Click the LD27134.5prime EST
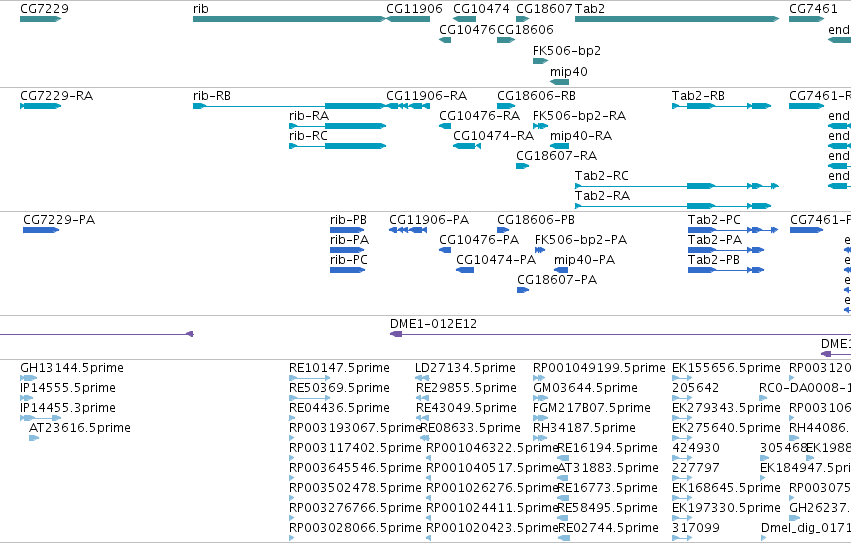The height and width of the screenshot is (543, 851). click(x=422, y=378)
